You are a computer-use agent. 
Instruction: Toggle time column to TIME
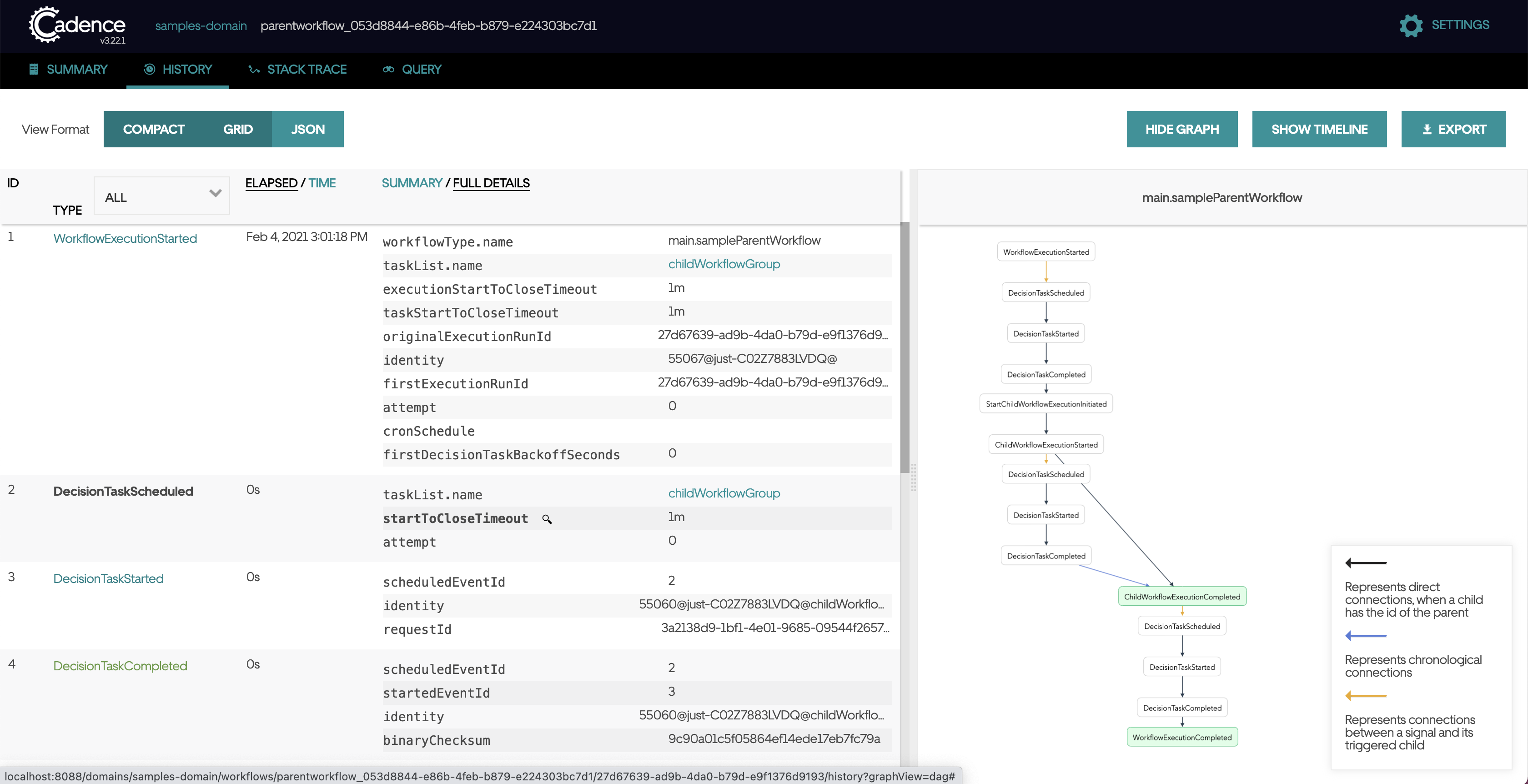(x=322, y=183)
